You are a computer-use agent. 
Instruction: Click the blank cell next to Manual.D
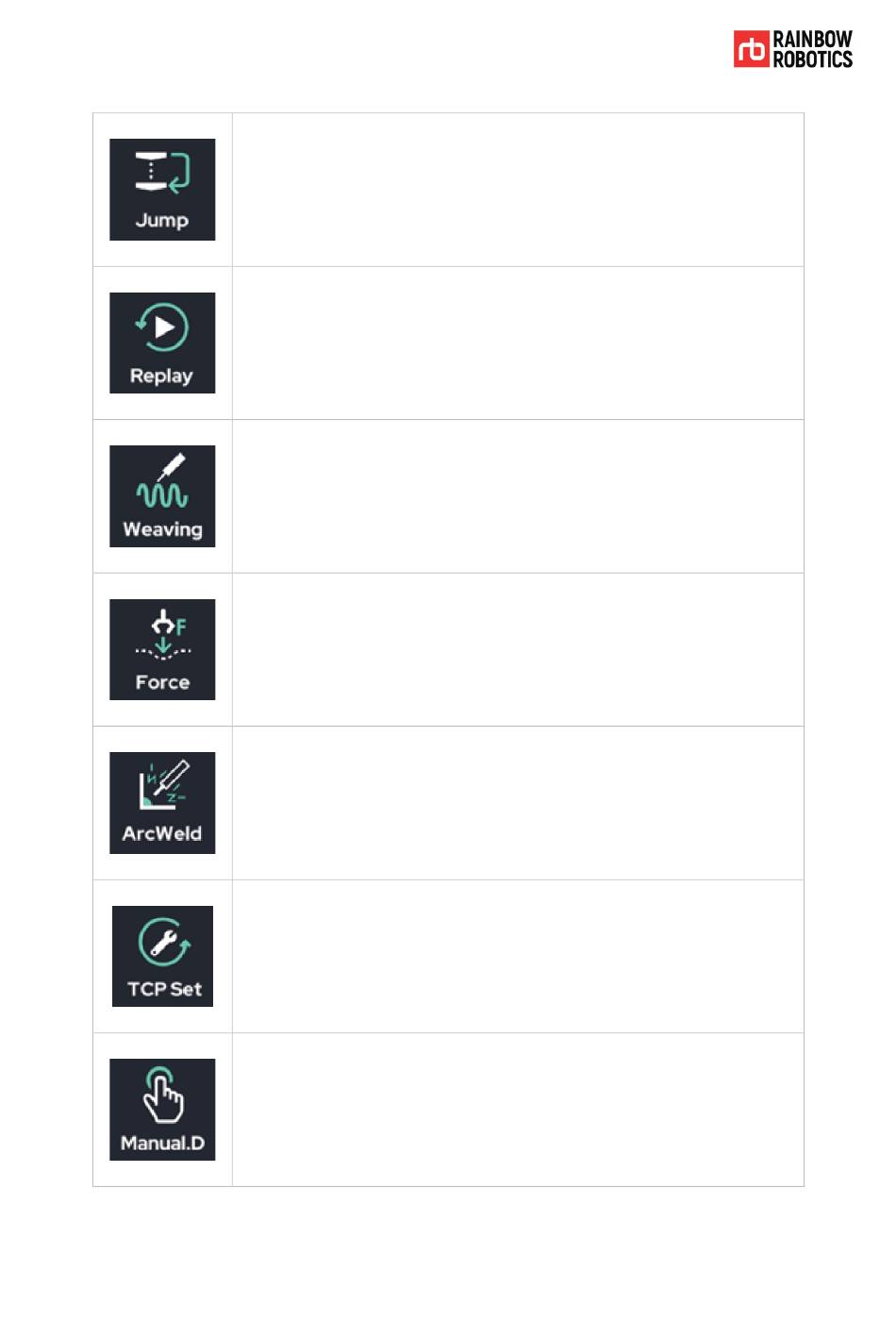pyautogui.click(x=518, y=1110)
